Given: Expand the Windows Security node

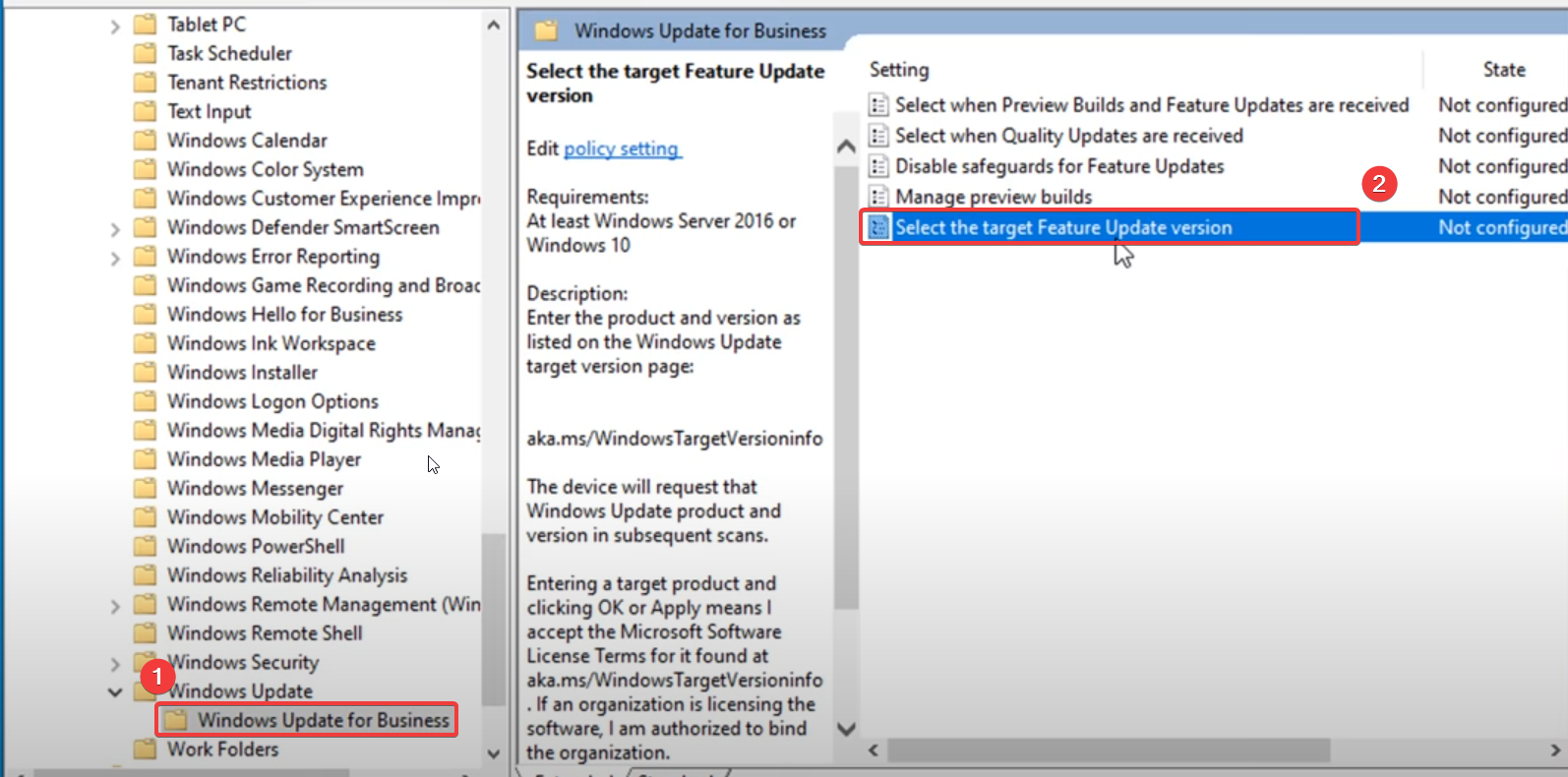Looking at the screenshot, I should pos(115,664).
